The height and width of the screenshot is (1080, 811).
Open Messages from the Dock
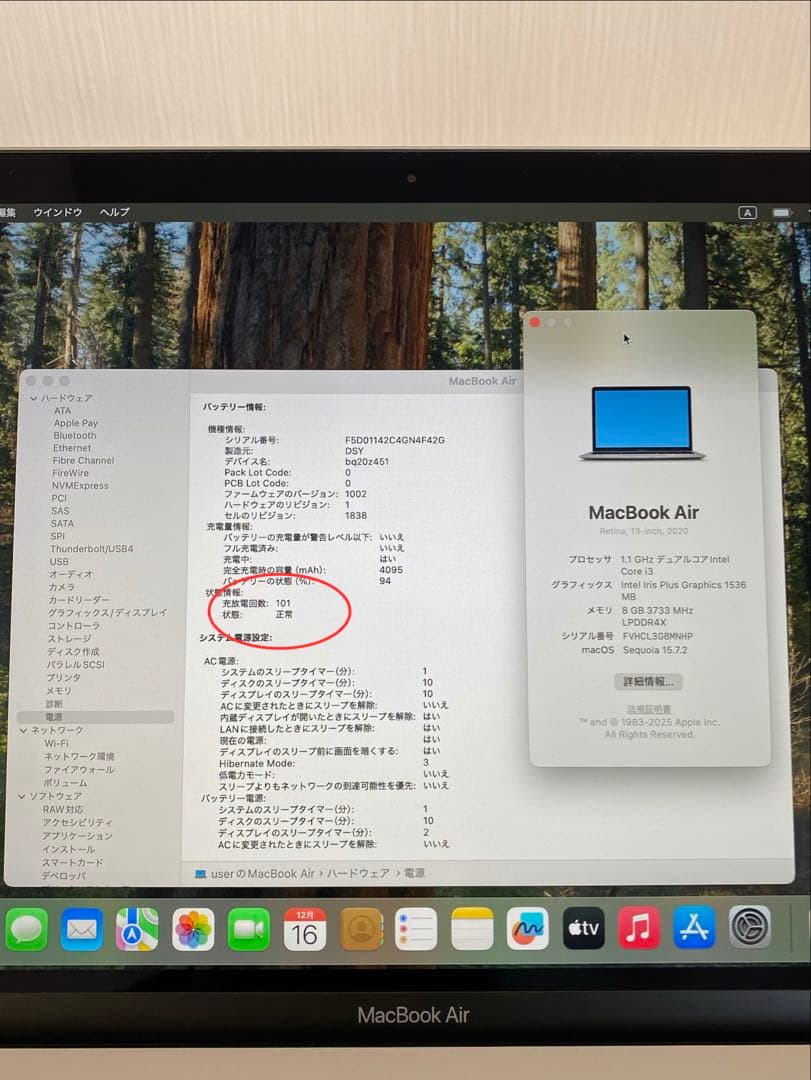27,930
